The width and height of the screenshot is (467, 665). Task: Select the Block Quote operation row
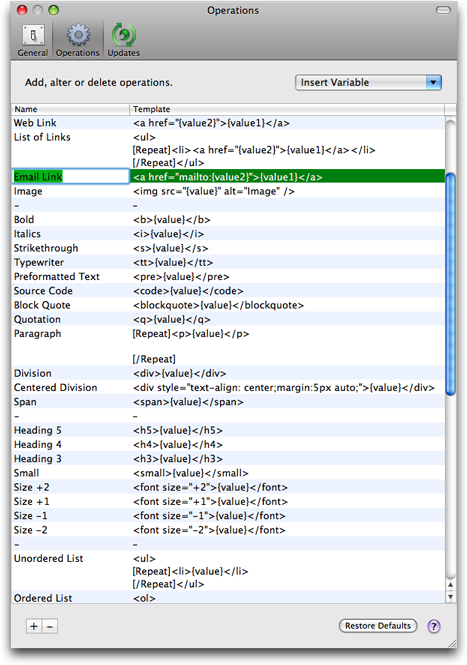pos(228,305)
